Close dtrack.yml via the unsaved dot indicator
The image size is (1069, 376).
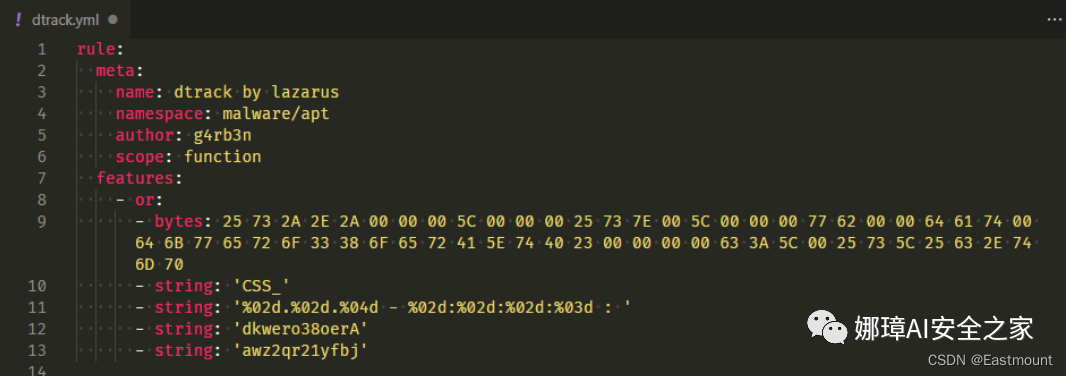coord(112,20)
